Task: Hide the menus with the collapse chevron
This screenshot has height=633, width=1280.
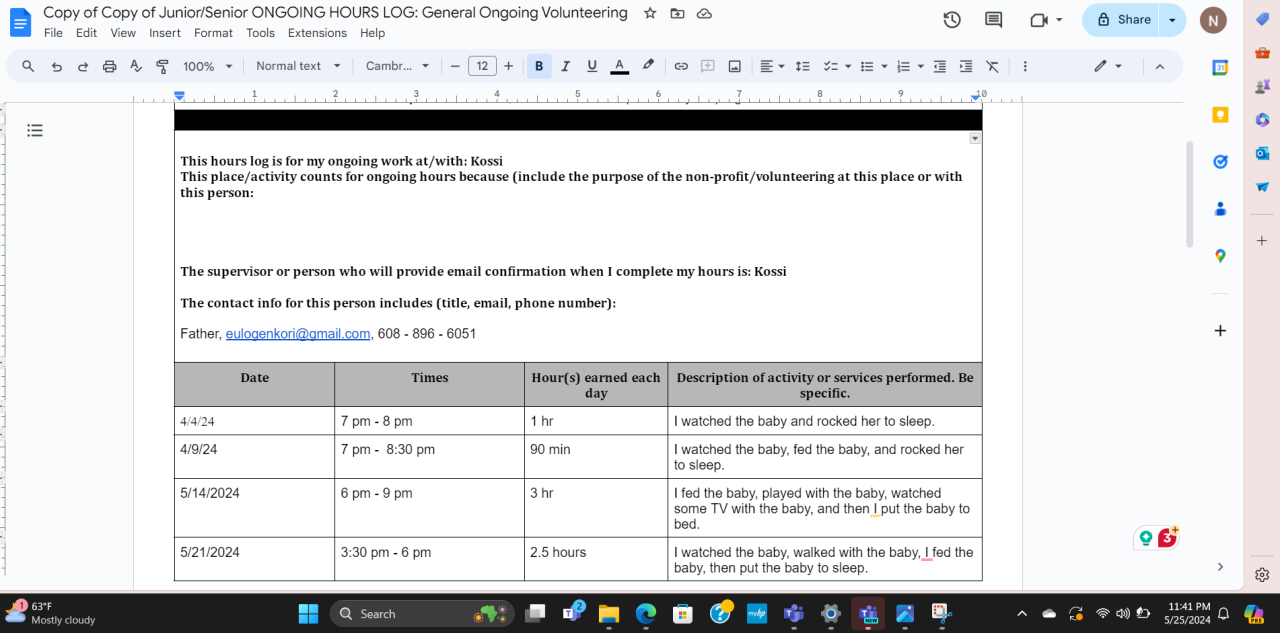Action: (1160, 66)
